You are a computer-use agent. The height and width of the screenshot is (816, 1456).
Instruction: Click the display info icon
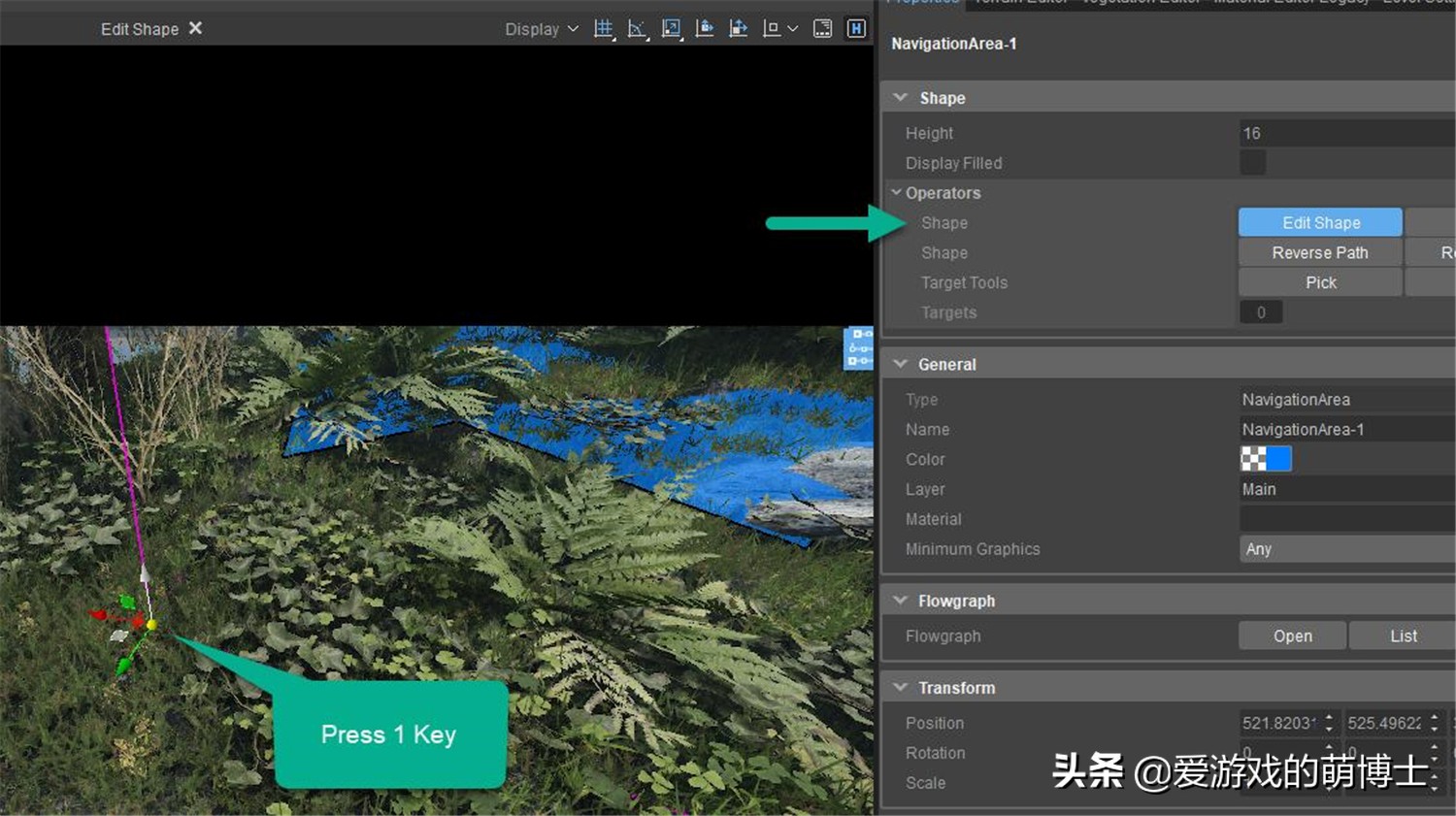[x=822, y=29]
